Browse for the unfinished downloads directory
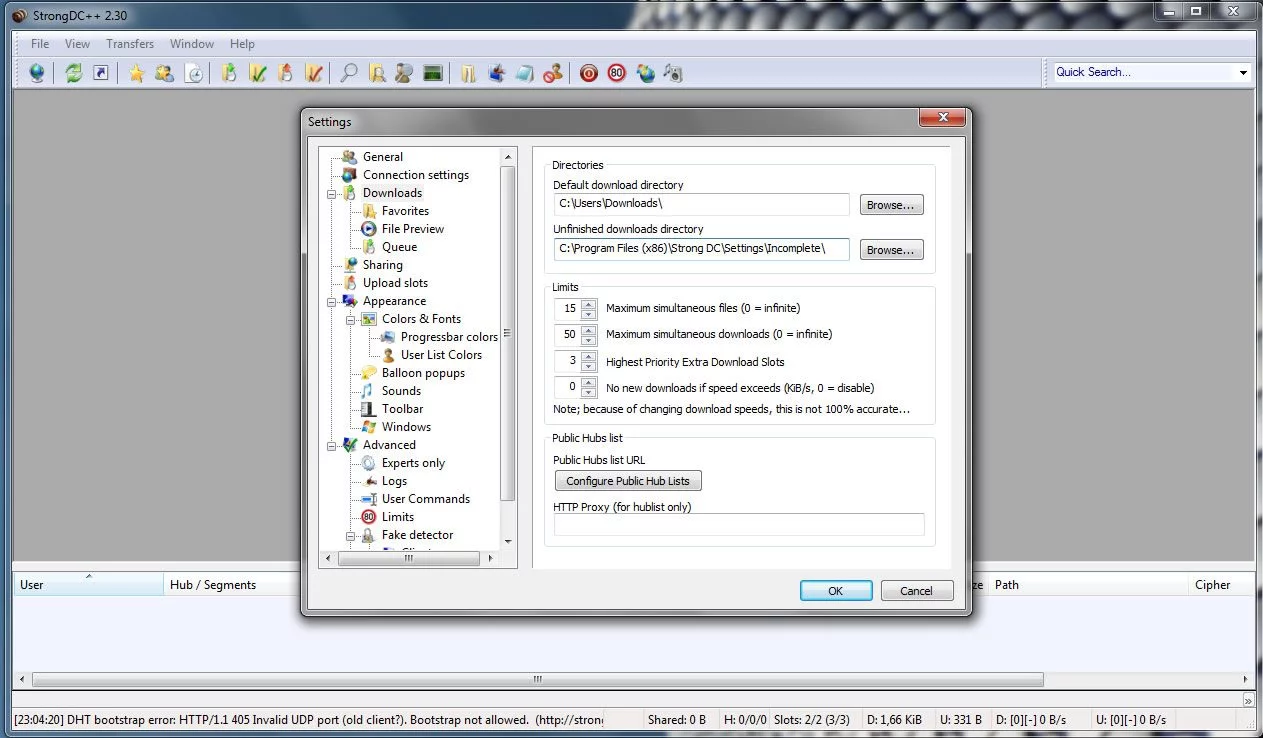The width and height of the screenshot is (1263, 738). click(891, 250)
